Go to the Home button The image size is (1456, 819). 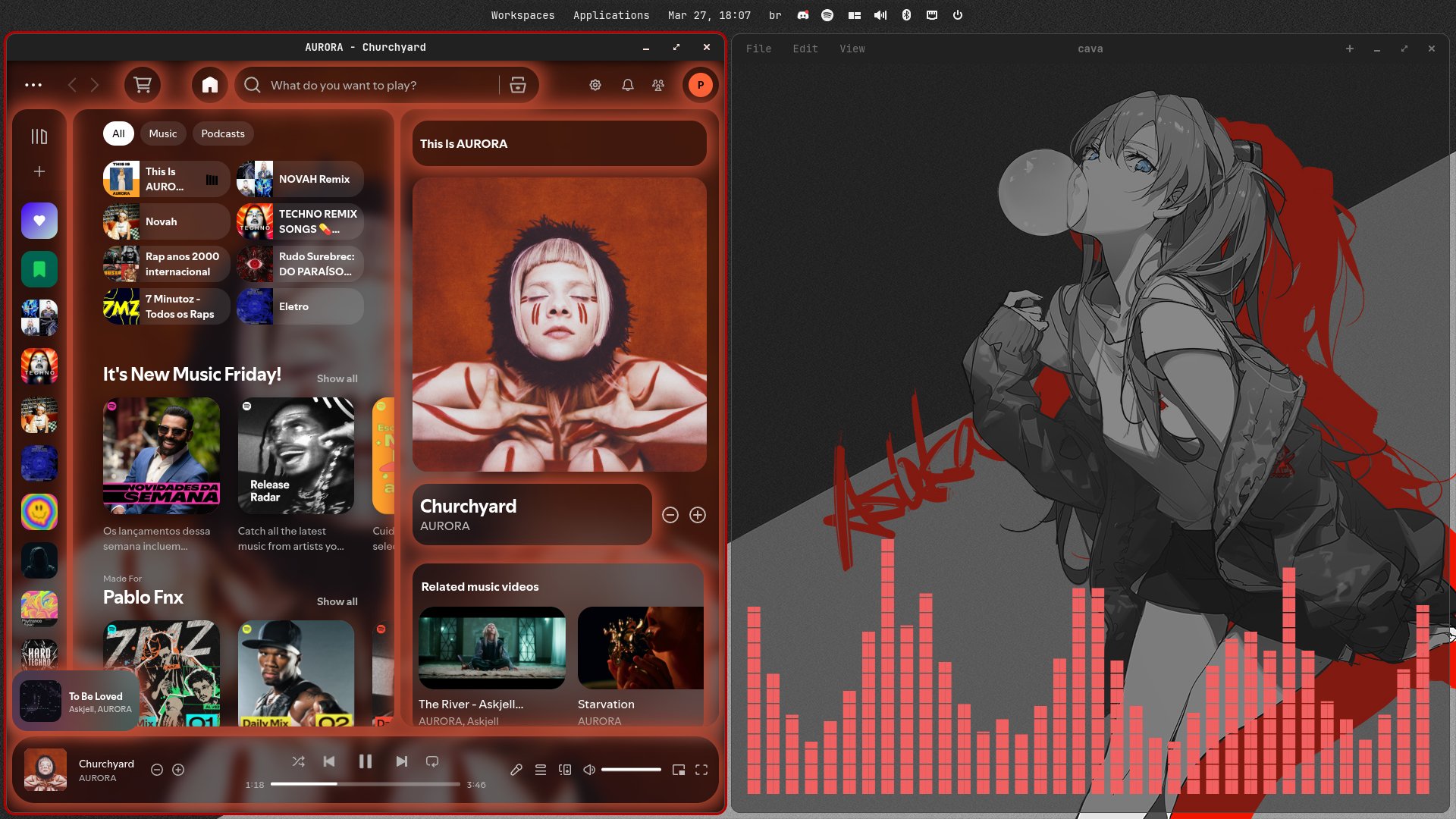coord(210,85)
